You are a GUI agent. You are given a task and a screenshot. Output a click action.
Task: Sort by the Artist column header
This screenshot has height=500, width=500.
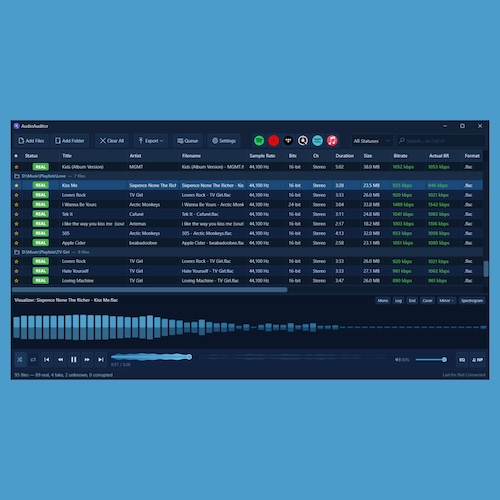pyautogui.click(x=135, y=156)
